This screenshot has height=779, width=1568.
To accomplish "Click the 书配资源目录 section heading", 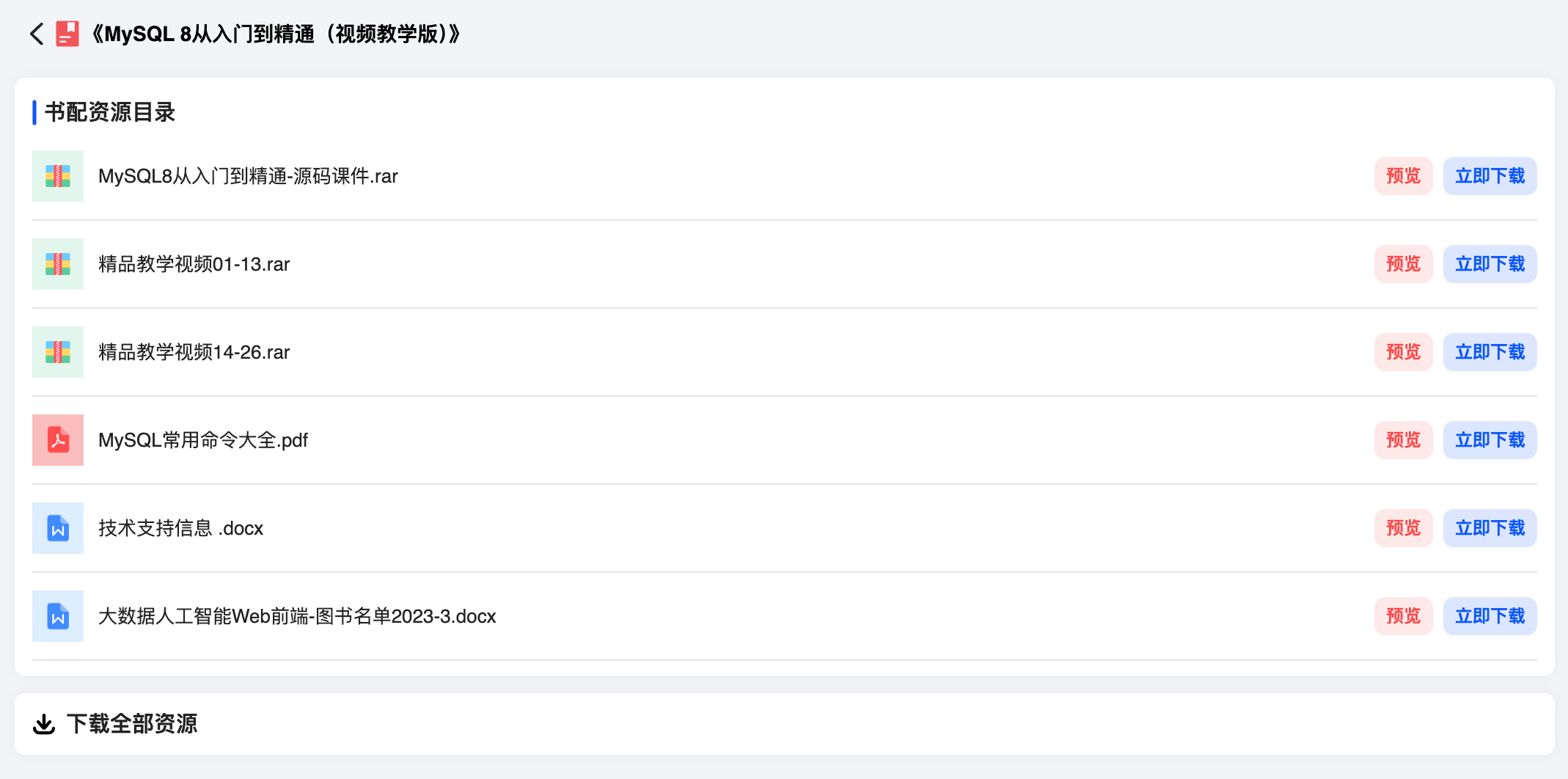I will tap(110, 112).
